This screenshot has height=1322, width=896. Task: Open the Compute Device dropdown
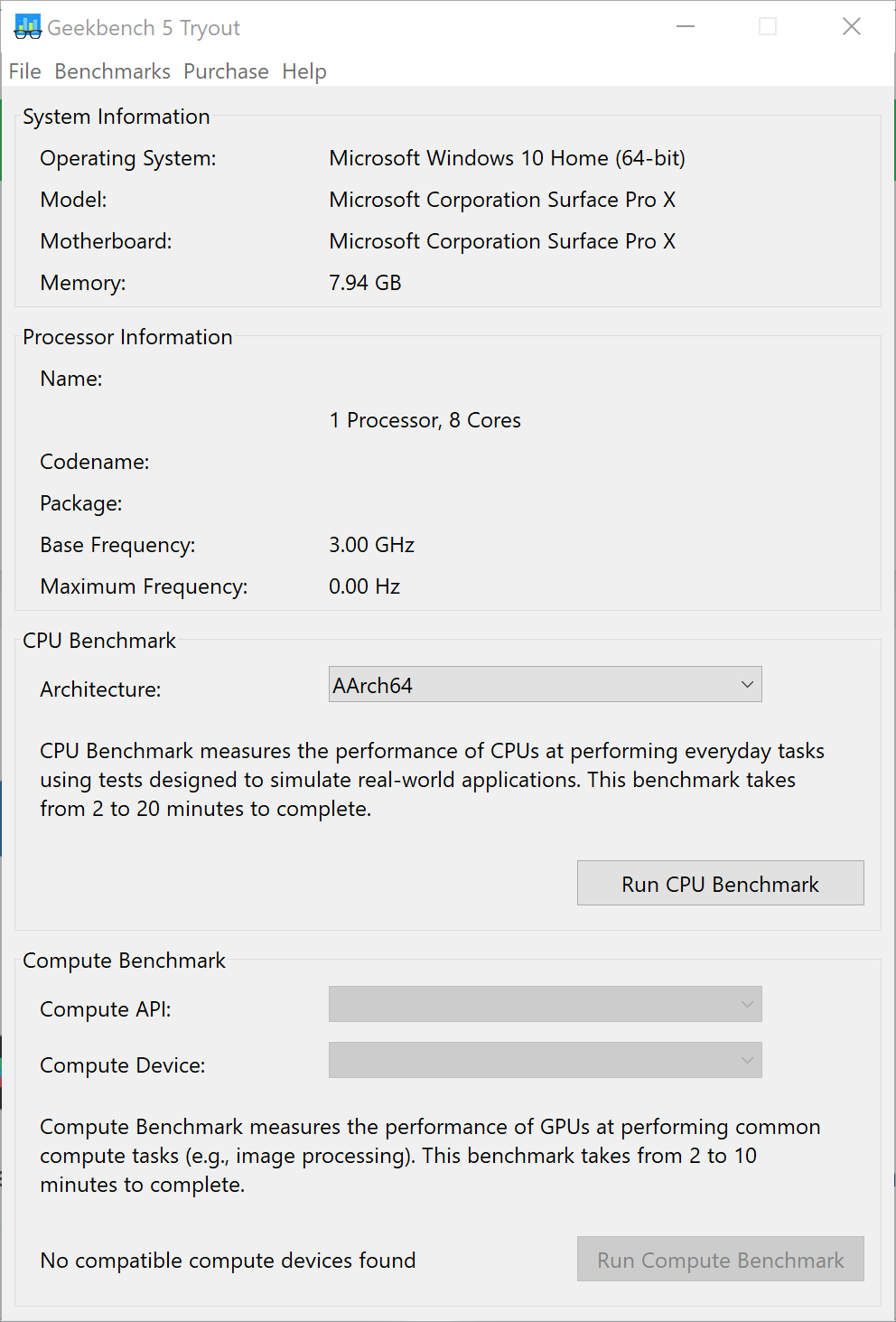click(x=546, y=1060)
